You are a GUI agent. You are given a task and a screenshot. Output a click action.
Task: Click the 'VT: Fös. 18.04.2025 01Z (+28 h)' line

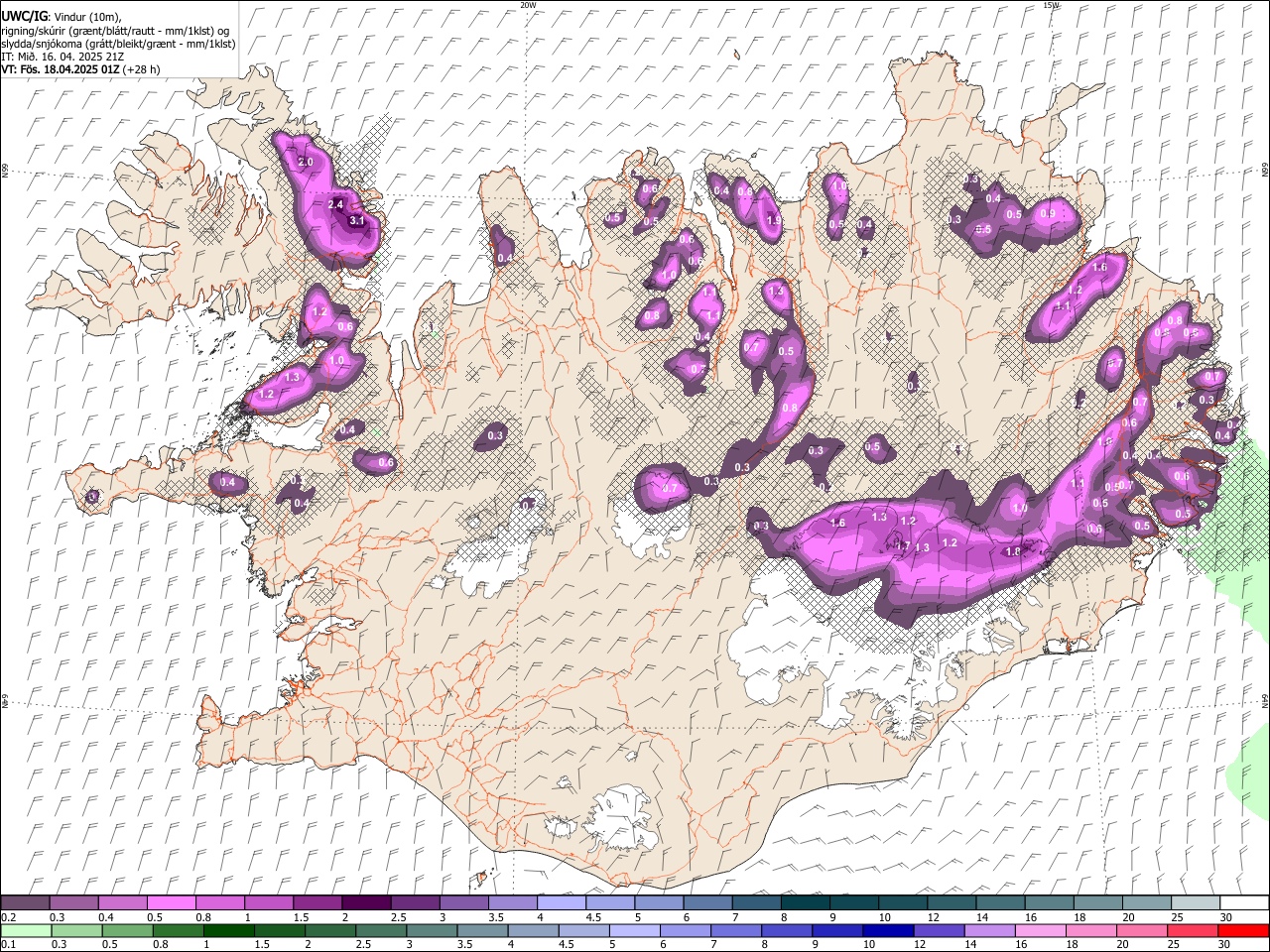[80, 69]
